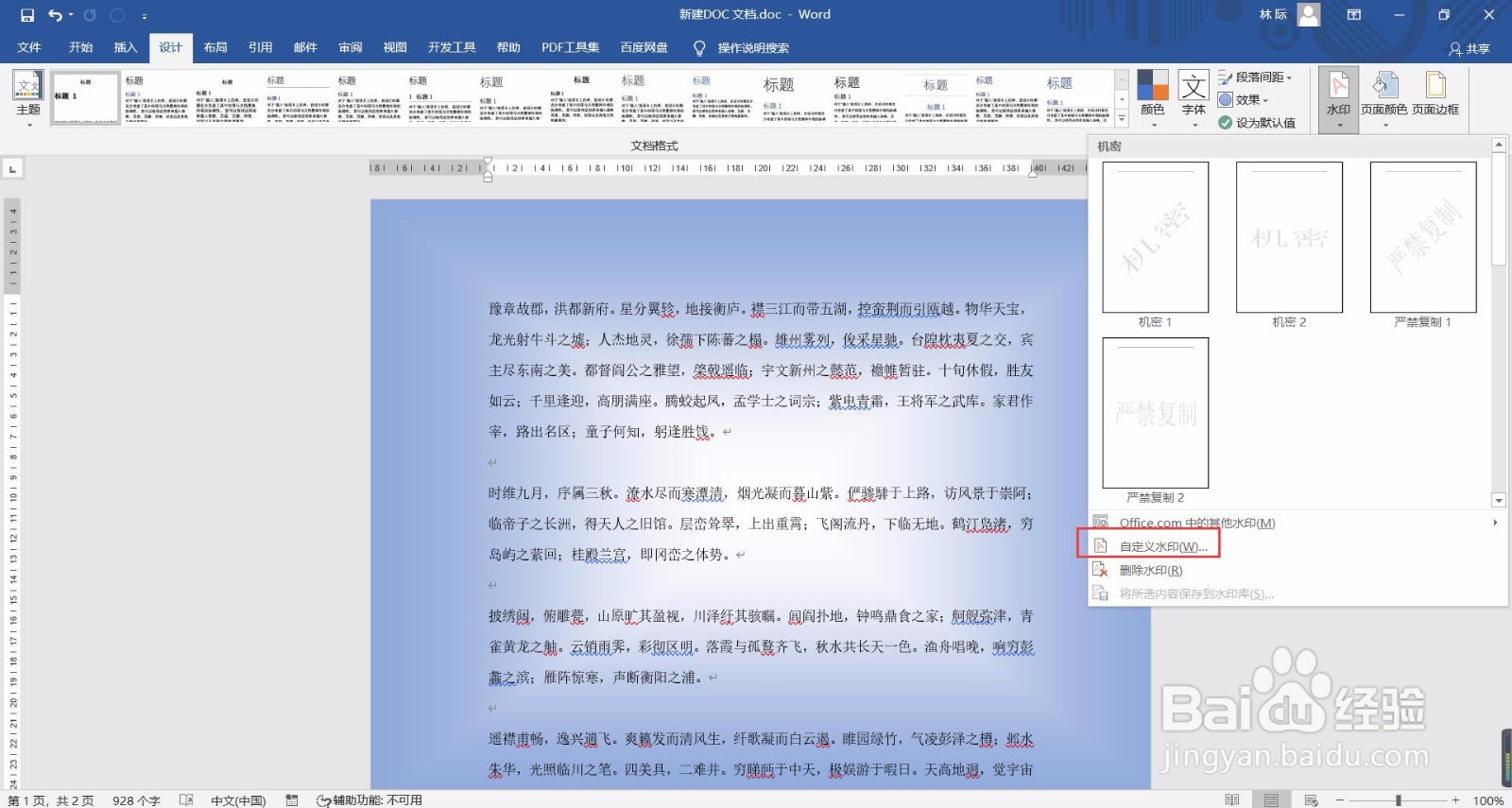Click the zoom out minus button

1340,800
